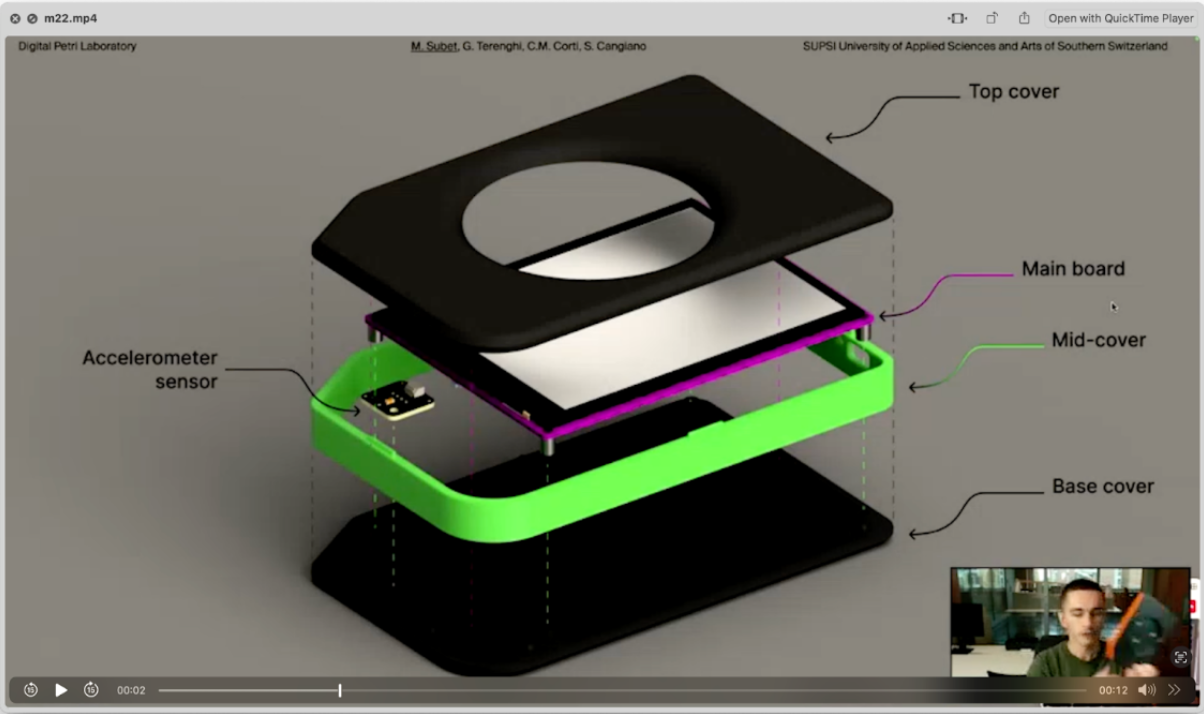
Task: Click the 'Accelerometer sensor' label
Action: tap(150, 369)
